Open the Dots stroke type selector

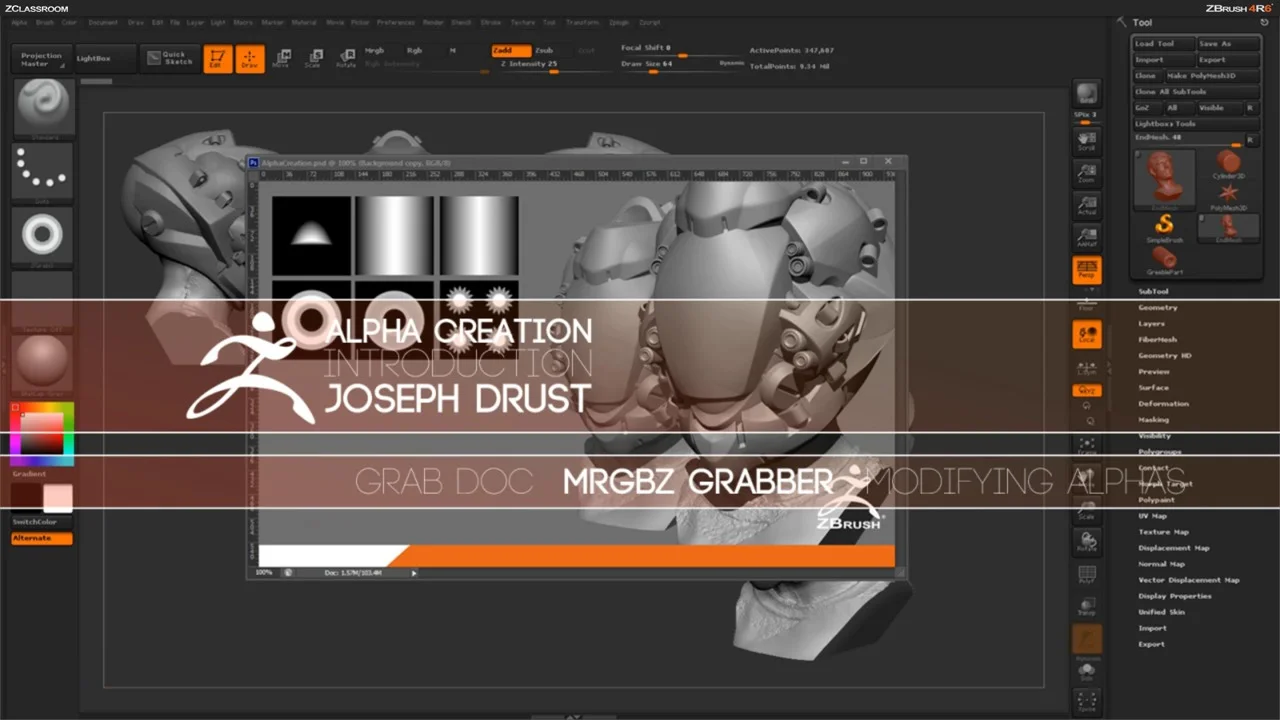43,171
